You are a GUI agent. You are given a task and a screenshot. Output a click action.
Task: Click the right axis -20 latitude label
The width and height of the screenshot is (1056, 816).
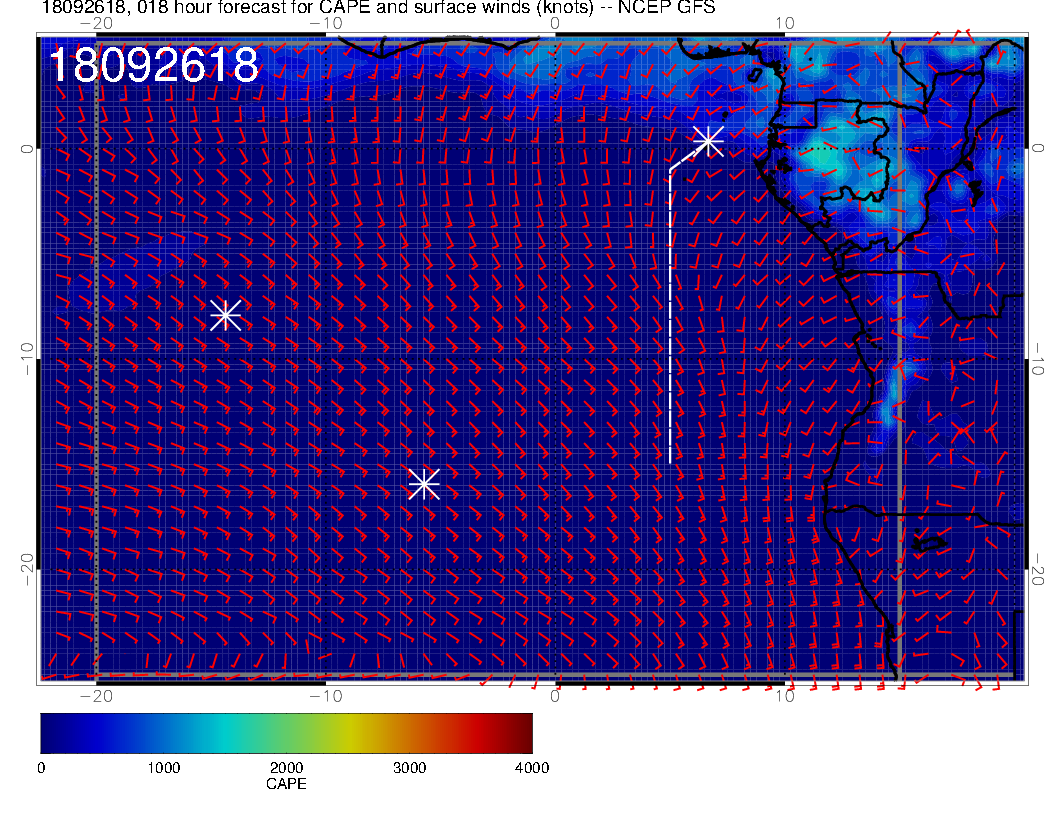click(x=1038, y=570)
